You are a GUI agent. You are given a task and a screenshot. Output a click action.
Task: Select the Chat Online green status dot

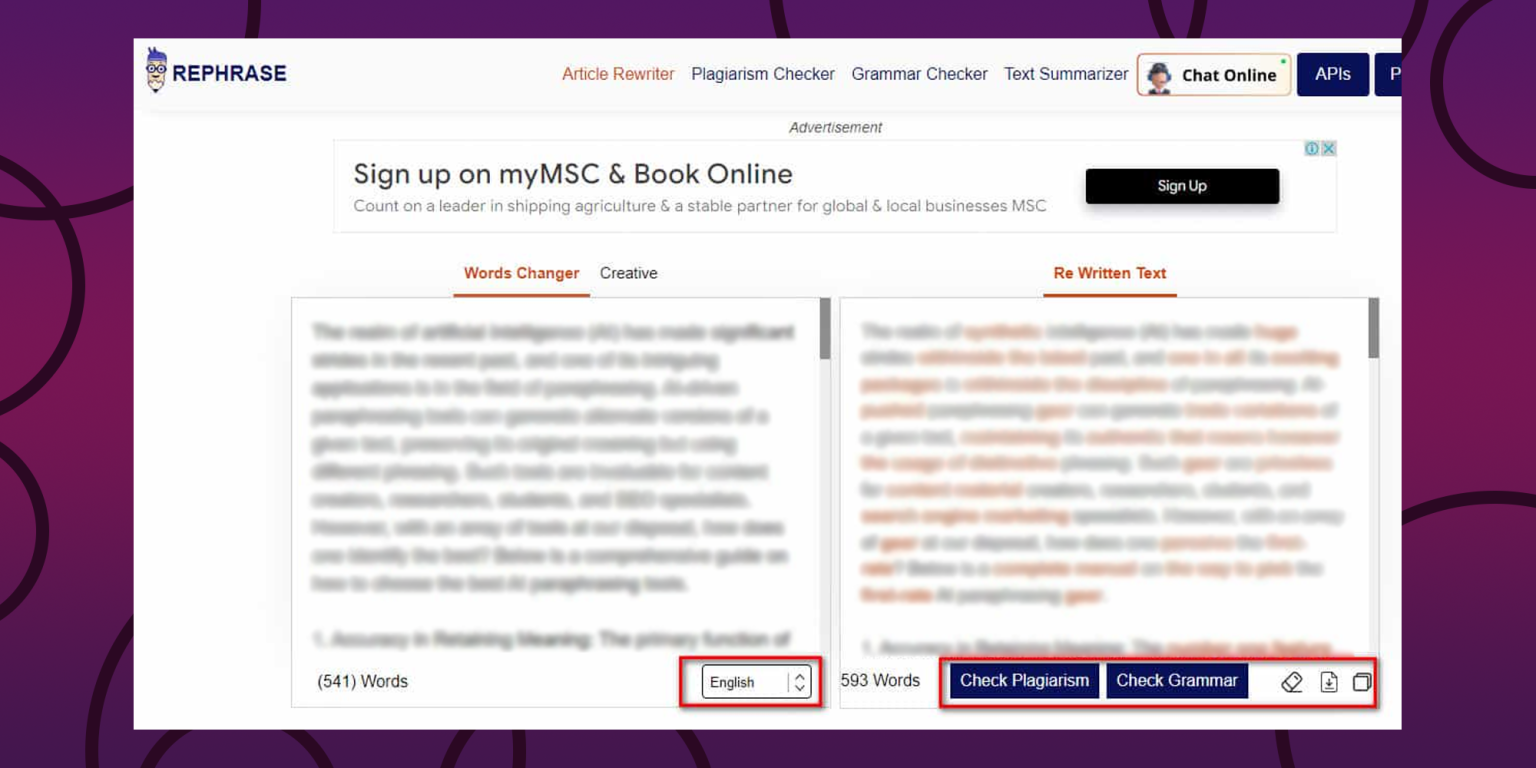click(x=1281, y=61)
